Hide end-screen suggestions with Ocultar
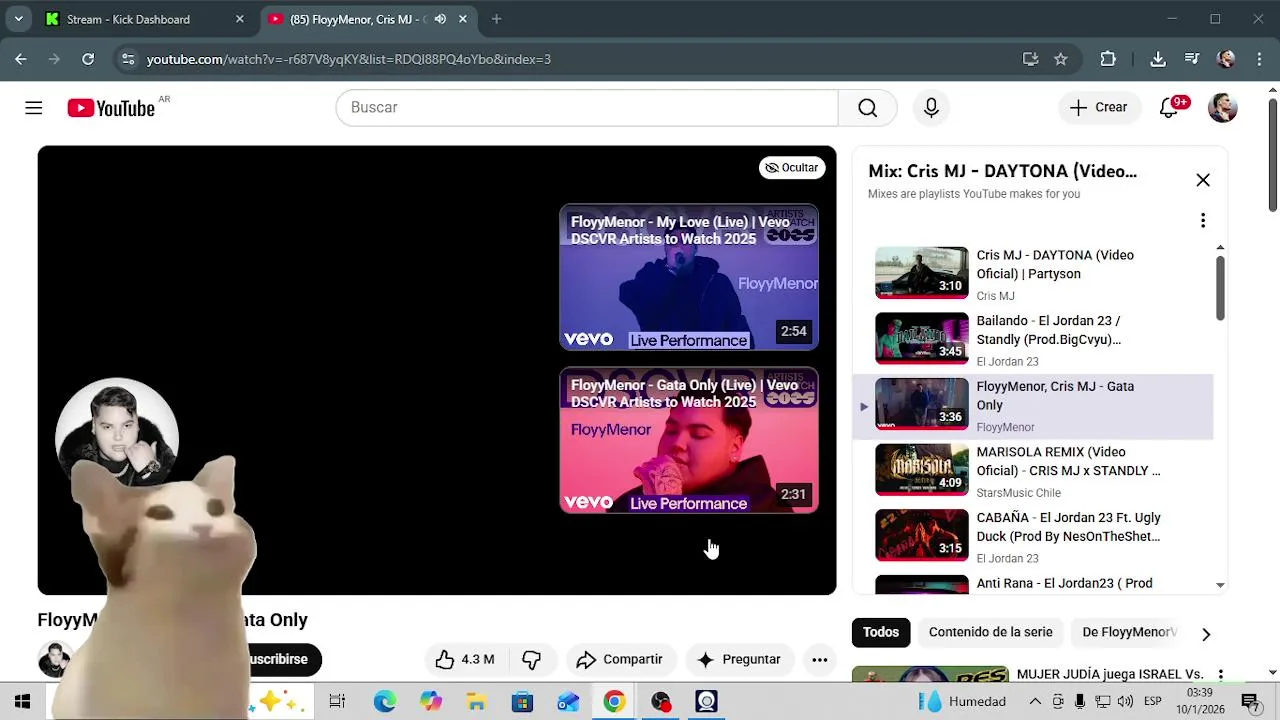This screenshot has height=720, width=1280. point(792,168)
